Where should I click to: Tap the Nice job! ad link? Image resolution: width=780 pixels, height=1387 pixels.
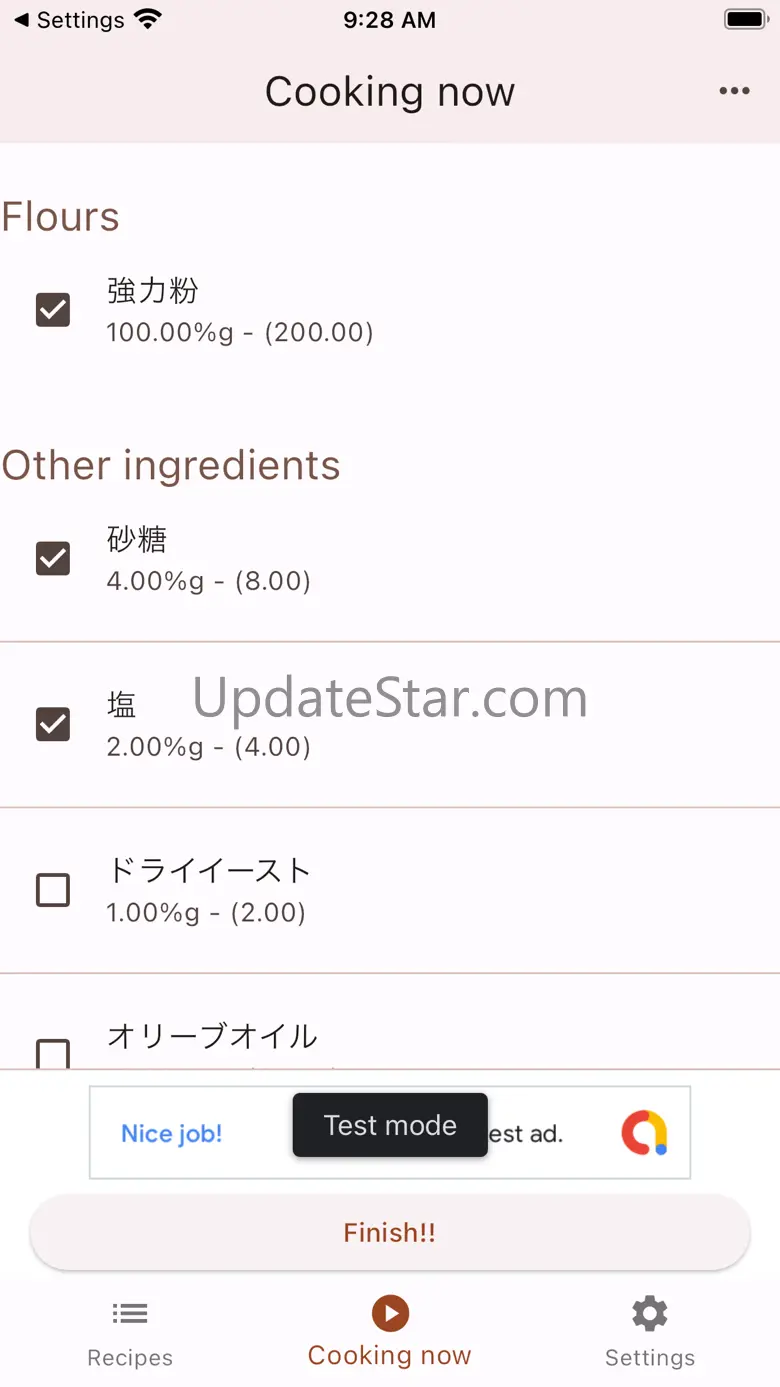(172, 1133)
